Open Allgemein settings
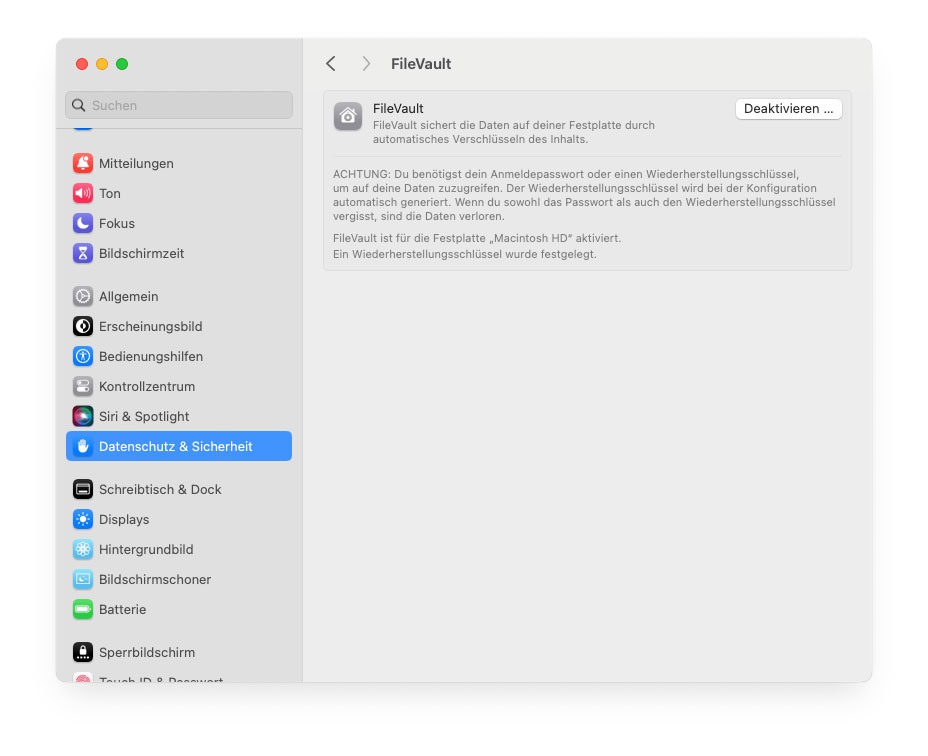Screen dimensions: 928x756 point(179,296)
